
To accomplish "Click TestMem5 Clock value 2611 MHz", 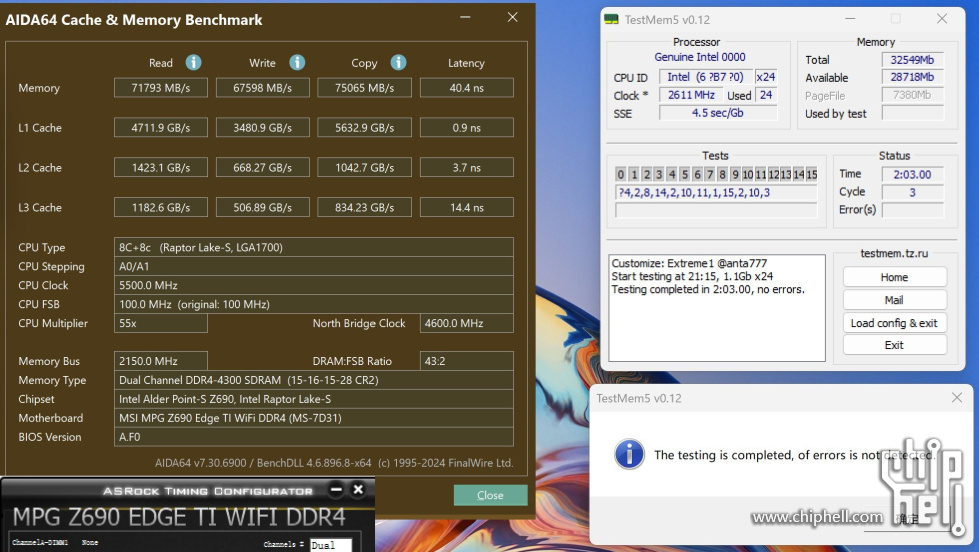I will (691, 95).
